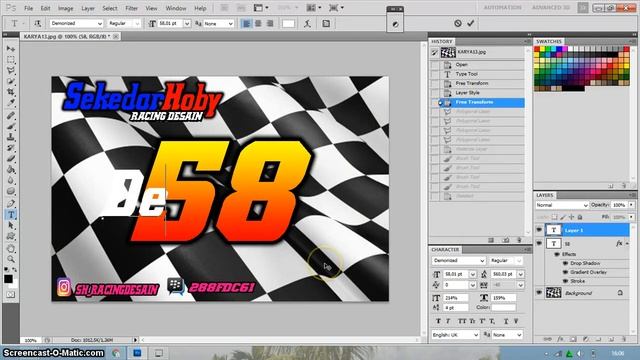This screenshot has width=640, height=360.
Task: Select the Zoom tool
Action: [x=11, y=259]
